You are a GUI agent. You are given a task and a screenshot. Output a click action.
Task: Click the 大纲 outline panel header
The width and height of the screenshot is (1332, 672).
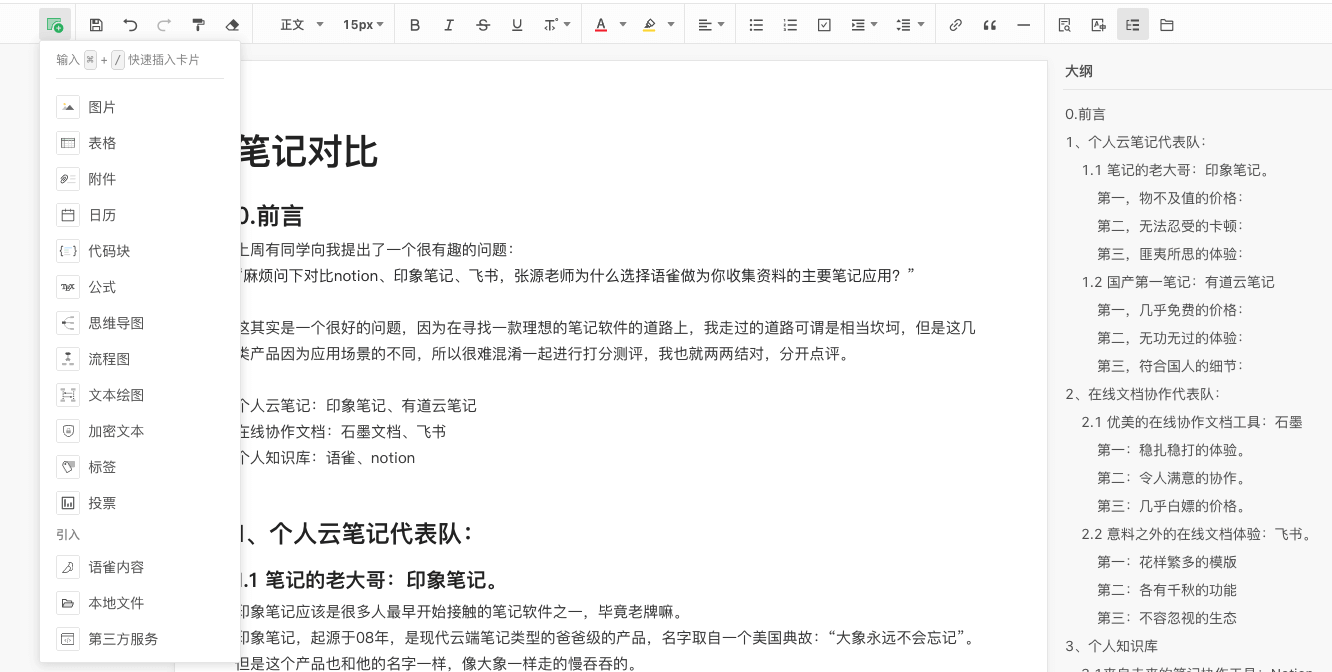pos(1079,71)
